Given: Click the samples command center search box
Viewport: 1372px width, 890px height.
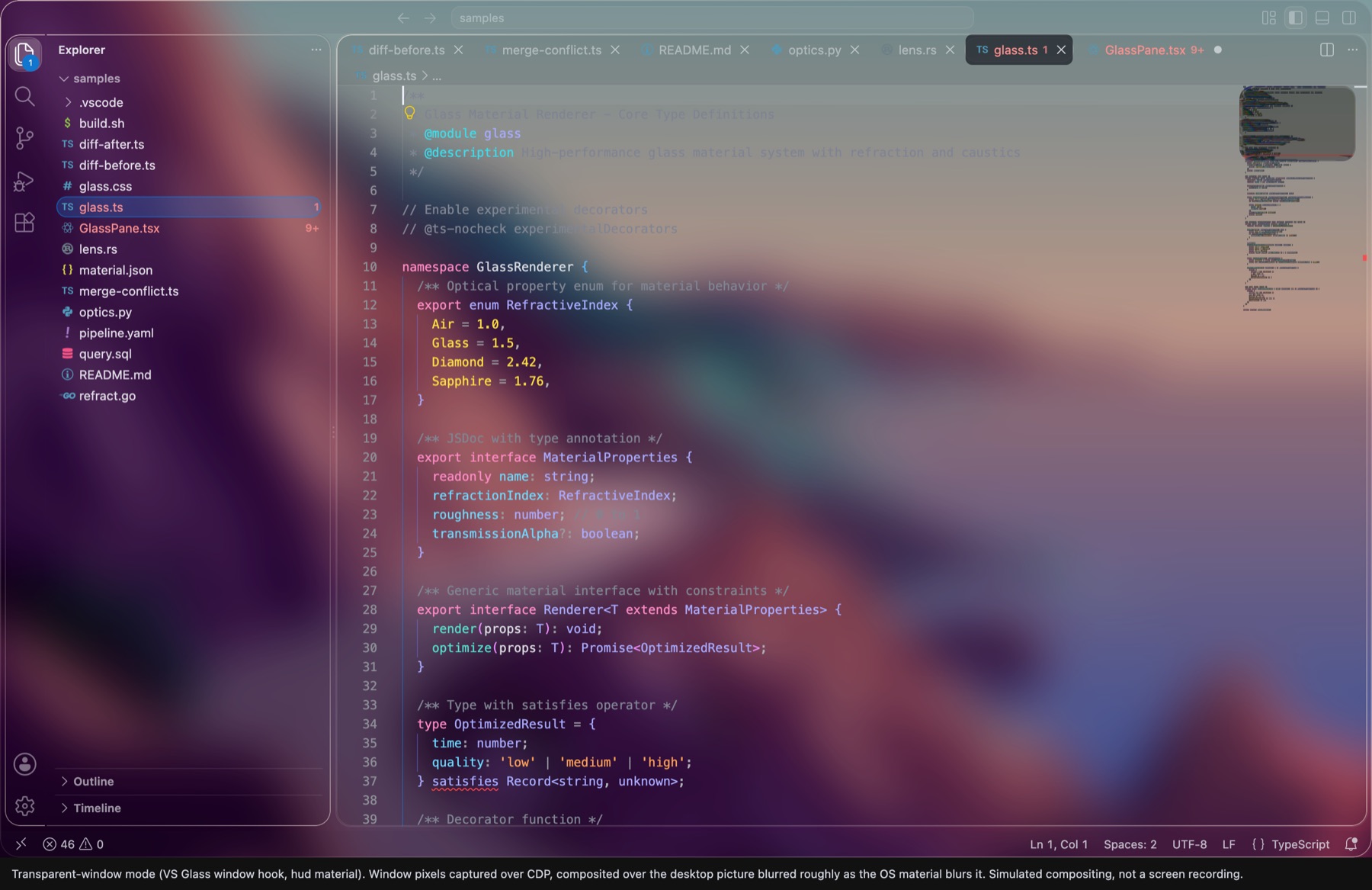Looking at the screenshot, I should (x=712, y=18).
